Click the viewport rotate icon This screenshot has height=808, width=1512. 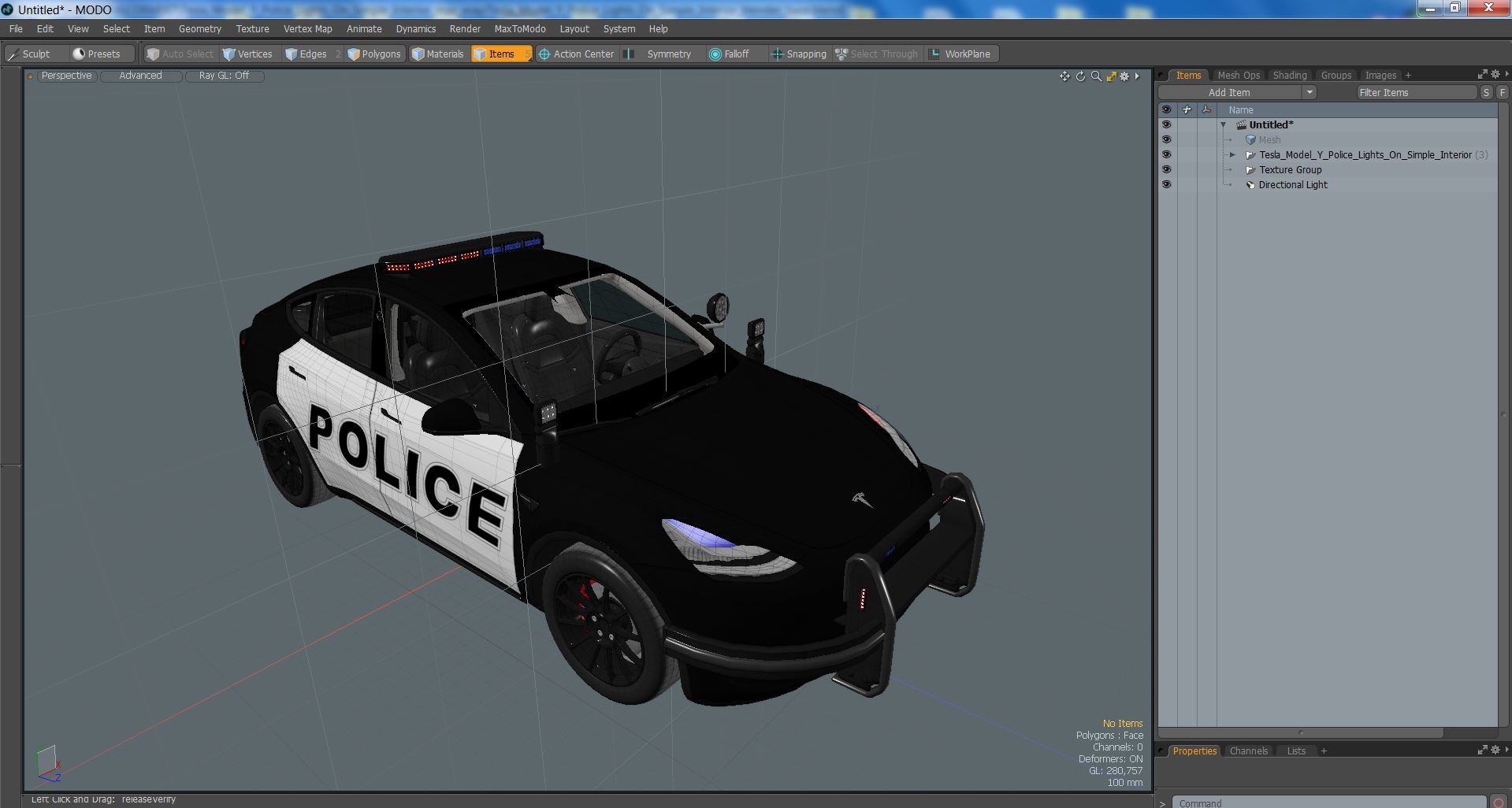(1080, 76)
